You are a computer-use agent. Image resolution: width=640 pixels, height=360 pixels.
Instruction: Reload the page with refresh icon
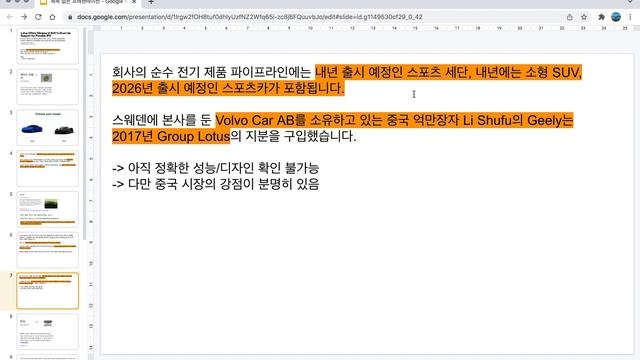point(38,17)
